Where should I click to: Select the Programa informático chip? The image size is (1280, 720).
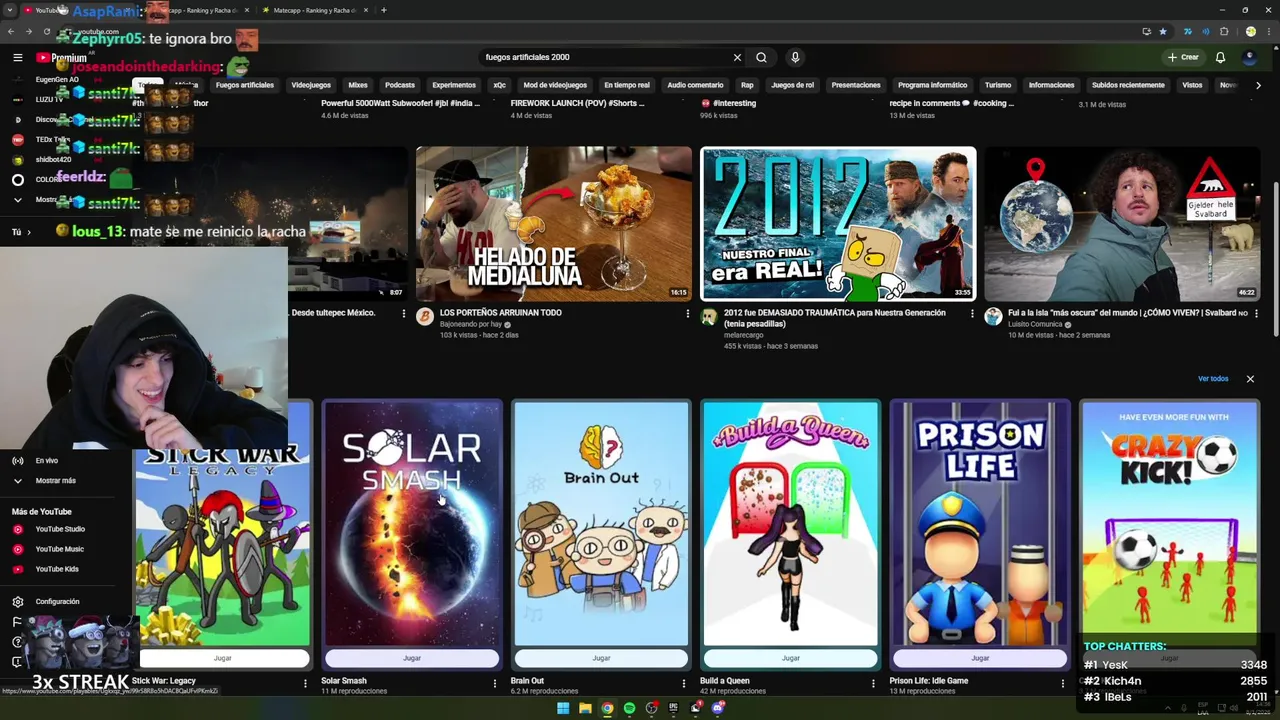click(932, 85)
